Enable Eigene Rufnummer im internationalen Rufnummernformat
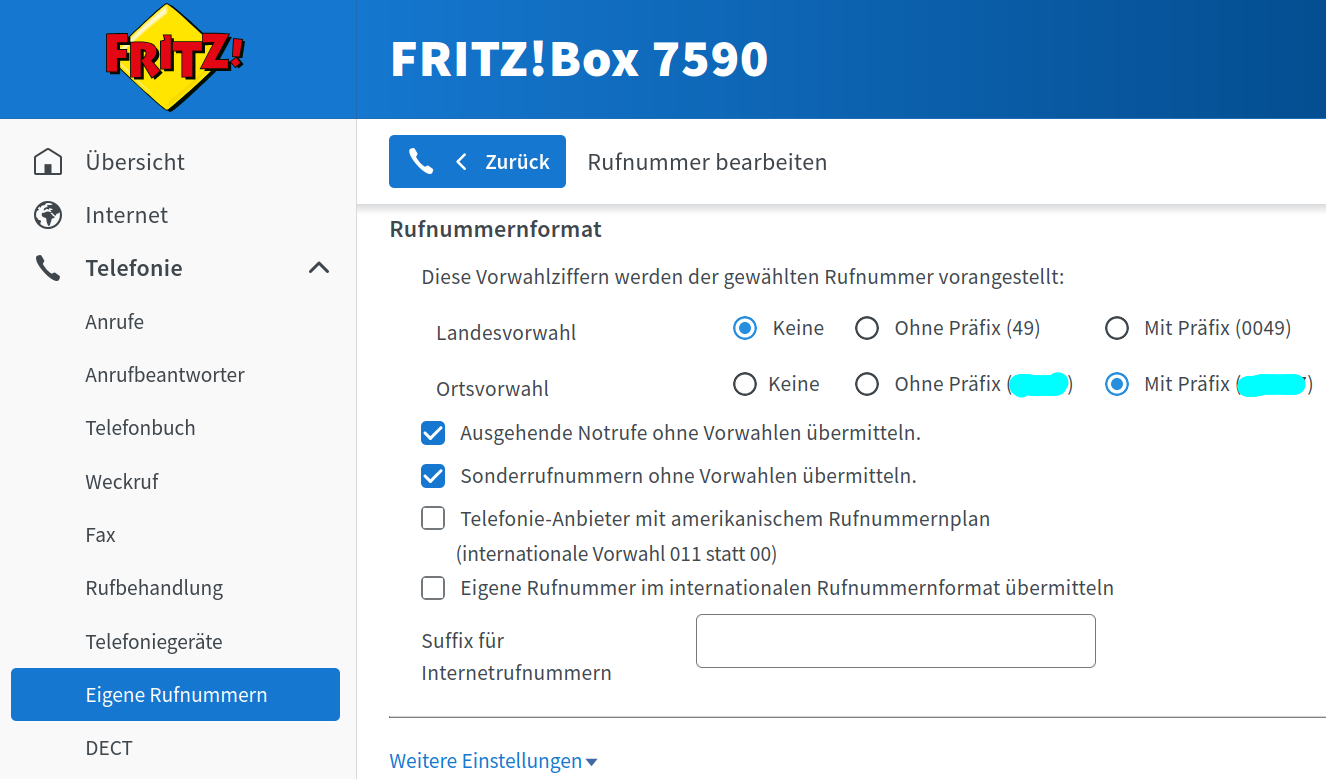Viewport: 1326px width, 779px height. pos(433,588)
